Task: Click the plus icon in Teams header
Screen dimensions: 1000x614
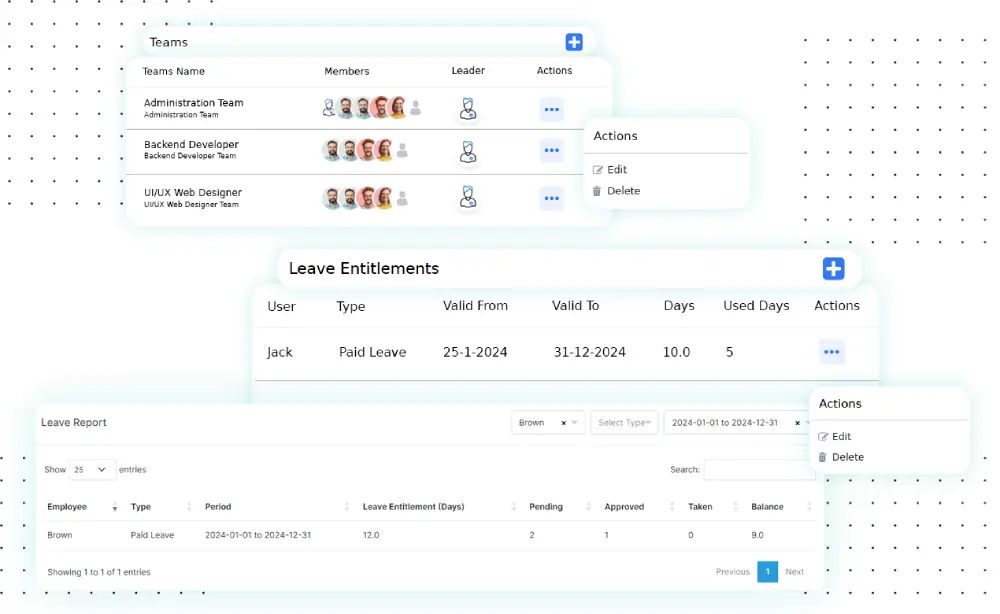Action: coord(574,42)
